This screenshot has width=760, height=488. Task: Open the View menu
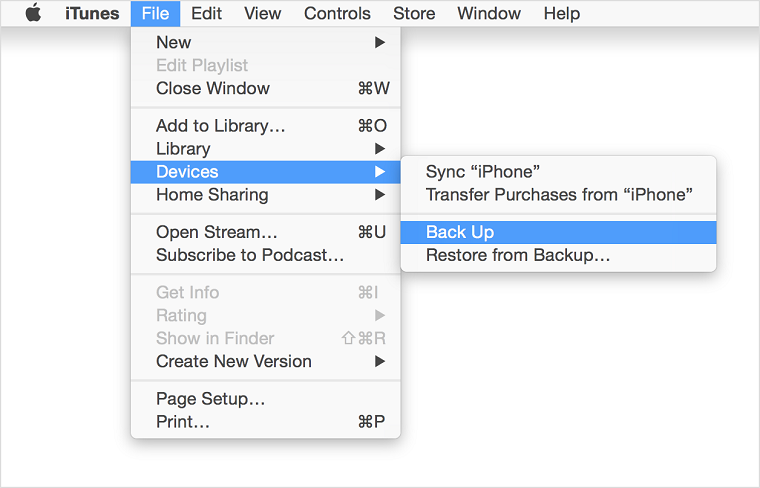(x=263, y=14)
